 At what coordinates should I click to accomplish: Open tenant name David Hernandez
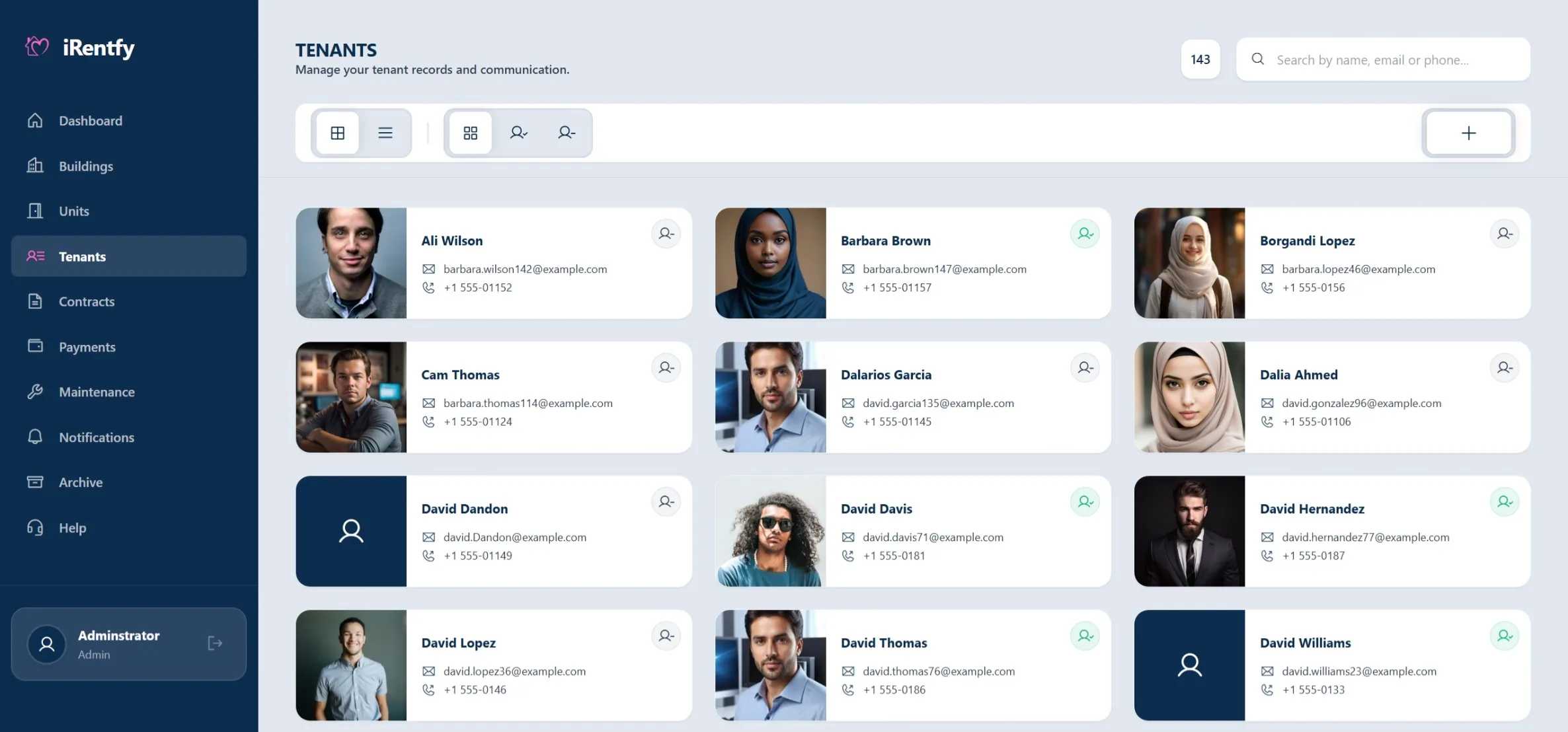[x=1312, y=509]
